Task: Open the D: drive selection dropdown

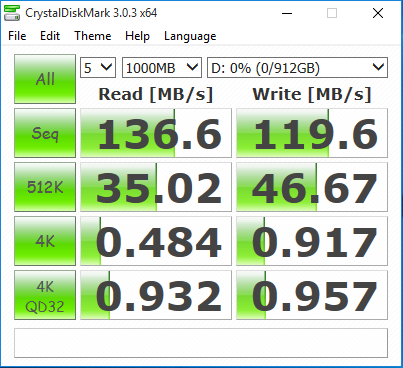Action: pos(297,68)
